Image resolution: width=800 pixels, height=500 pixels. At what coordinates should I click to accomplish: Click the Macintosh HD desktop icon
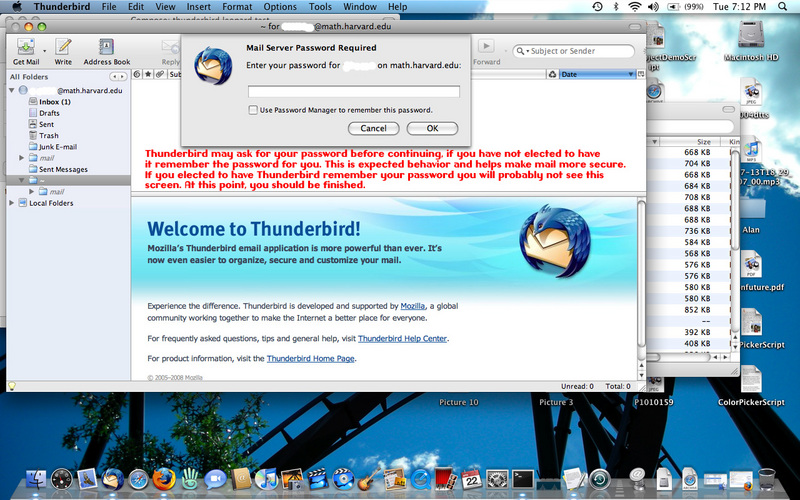[759, 40]
